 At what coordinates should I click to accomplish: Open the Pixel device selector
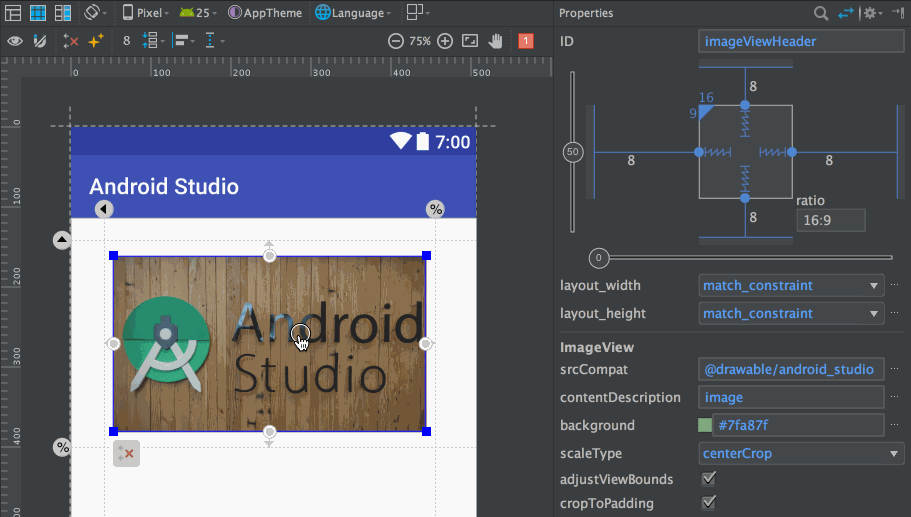[145, 13]
